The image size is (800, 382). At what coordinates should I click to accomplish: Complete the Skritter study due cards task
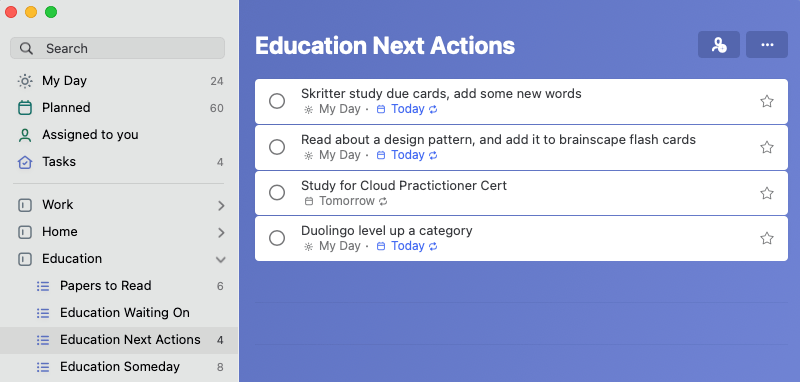[277, 101]
